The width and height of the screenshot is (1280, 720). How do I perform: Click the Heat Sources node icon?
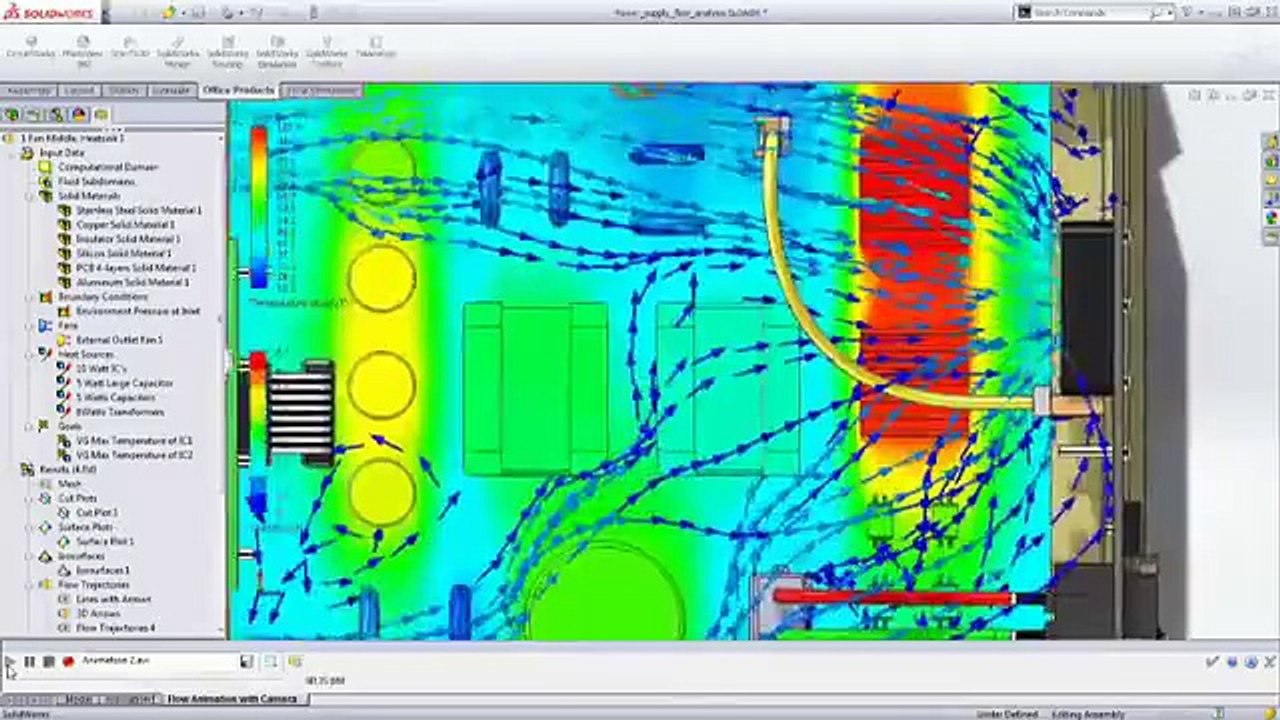[x=45, y=354]
